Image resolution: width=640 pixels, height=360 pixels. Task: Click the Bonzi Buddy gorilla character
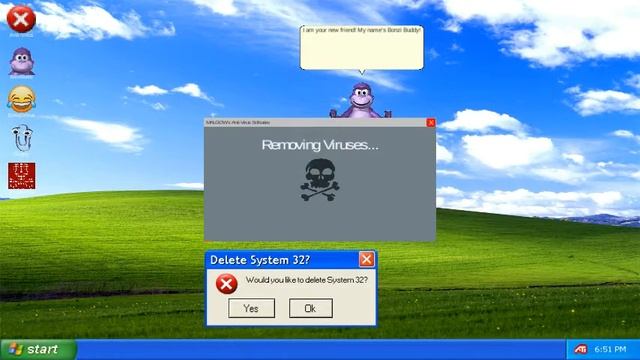pyautogui.click(x=361, y=101)
